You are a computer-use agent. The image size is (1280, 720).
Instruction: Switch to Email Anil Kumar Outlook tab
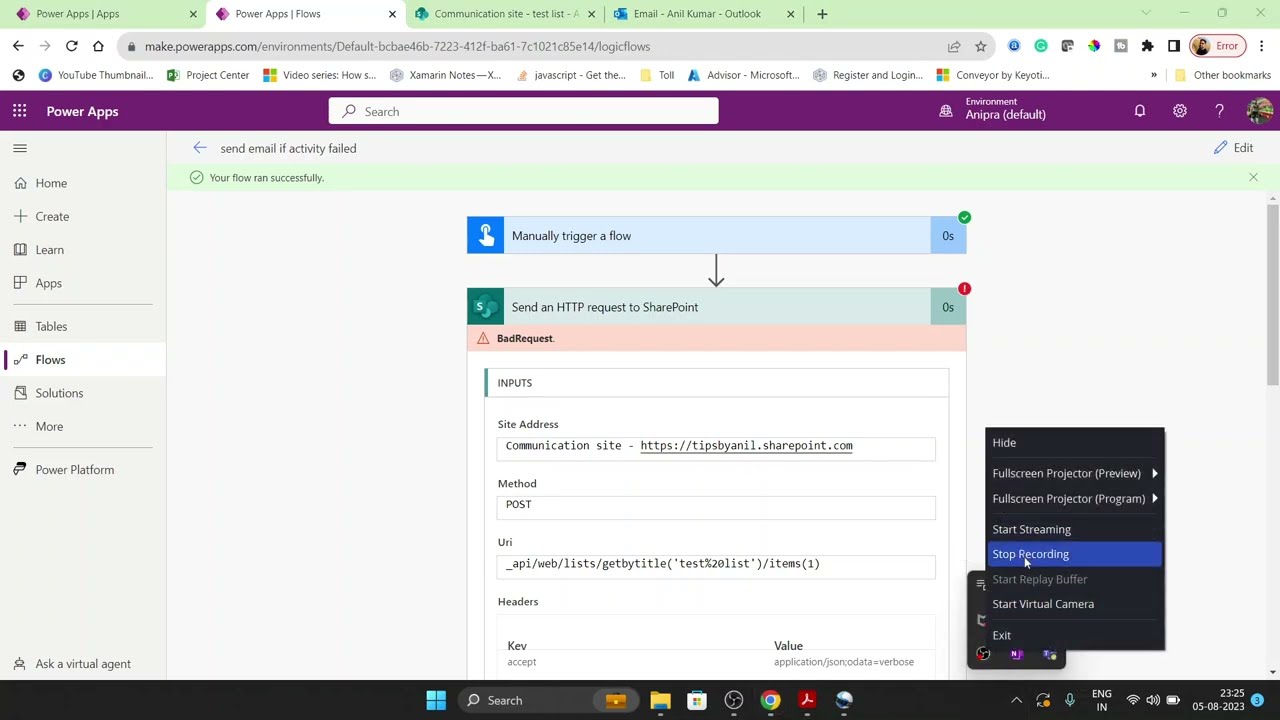click(704, 14)
